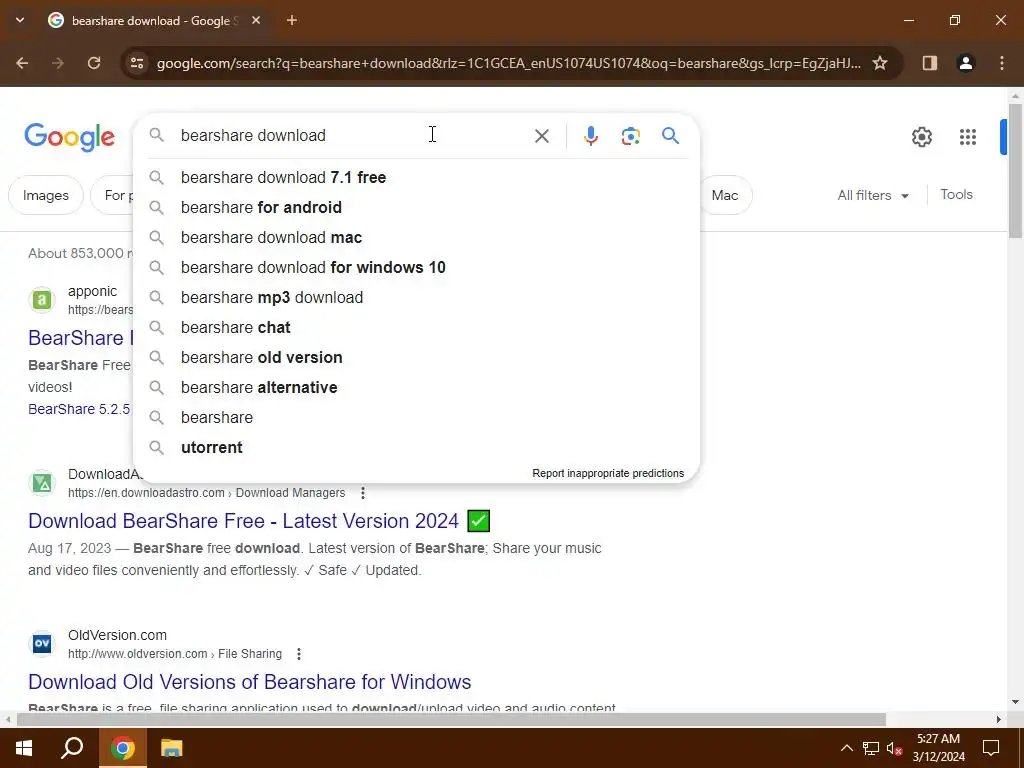This screenshot has height=768, width=1024.
Task: Click the Chrome address bar URL
Action: (x=508, y=63)
